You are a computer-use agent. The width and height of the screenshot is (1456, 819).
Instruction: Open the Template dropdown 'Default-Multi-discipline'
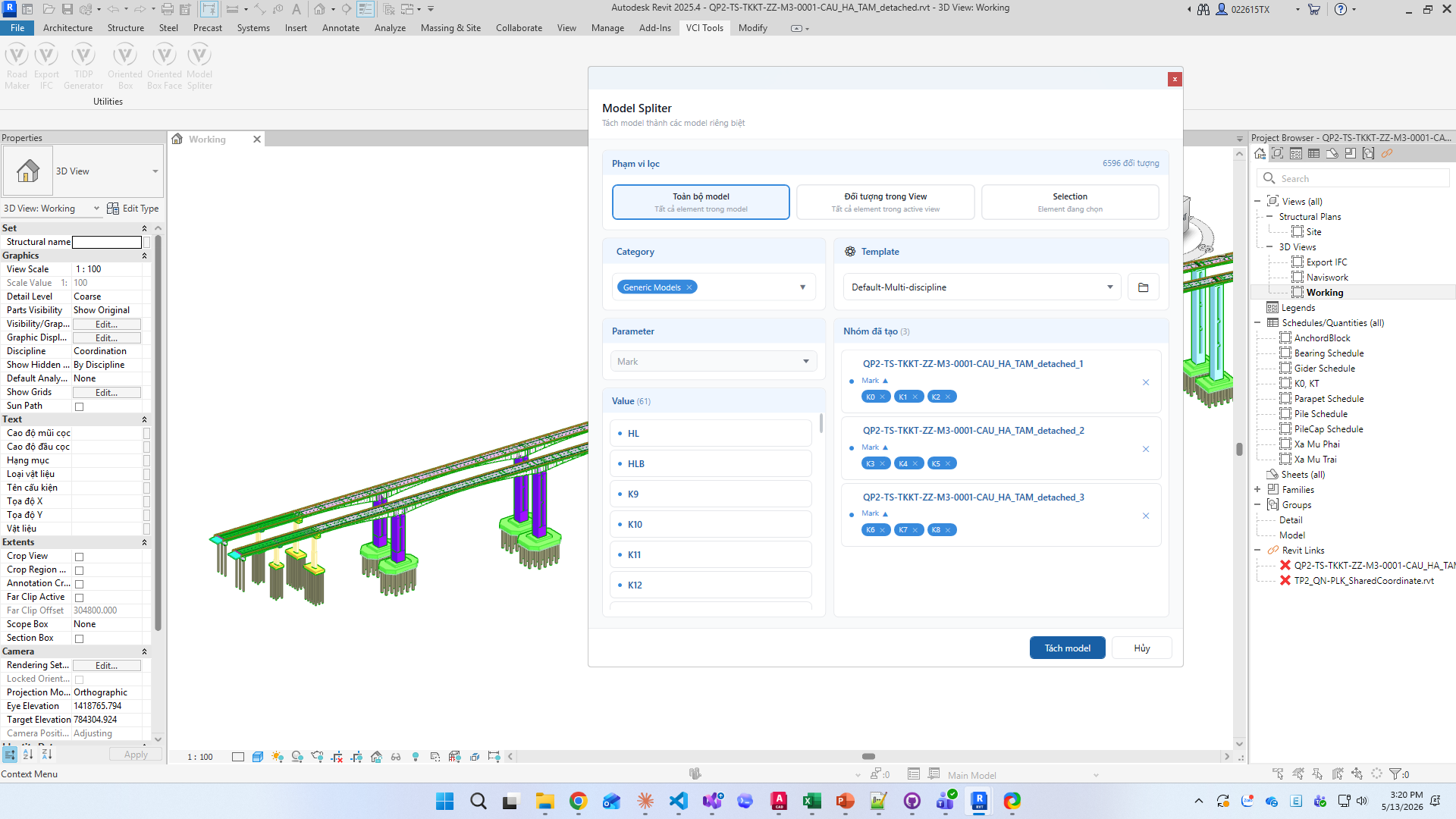click(981, 287)
